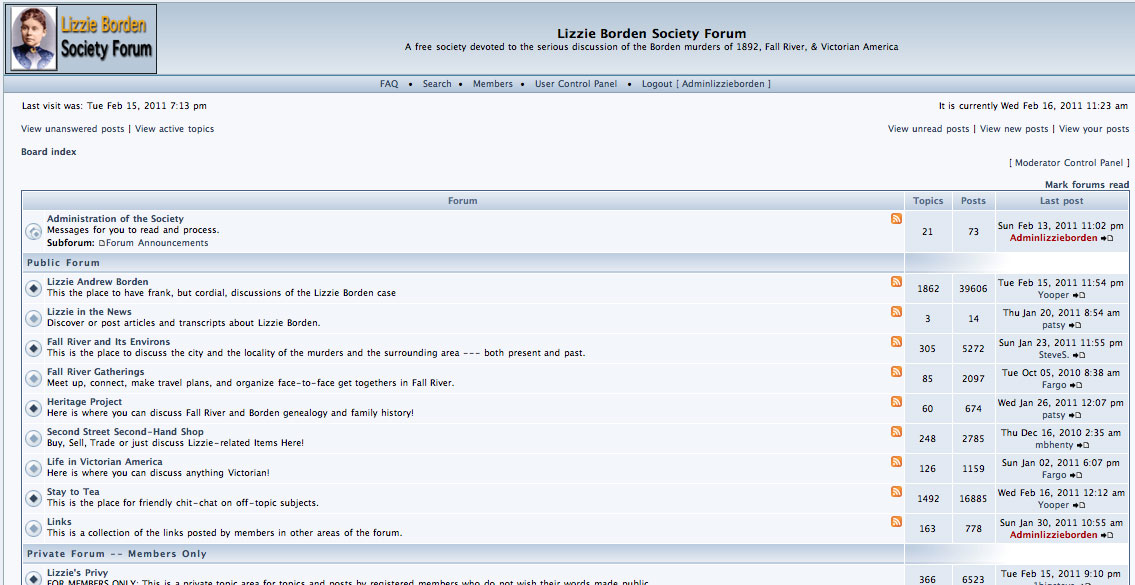Image resolution: width=1135 pixels, height=585 pixels.
Task: Click topic count 1862
Action: [928, 289]
